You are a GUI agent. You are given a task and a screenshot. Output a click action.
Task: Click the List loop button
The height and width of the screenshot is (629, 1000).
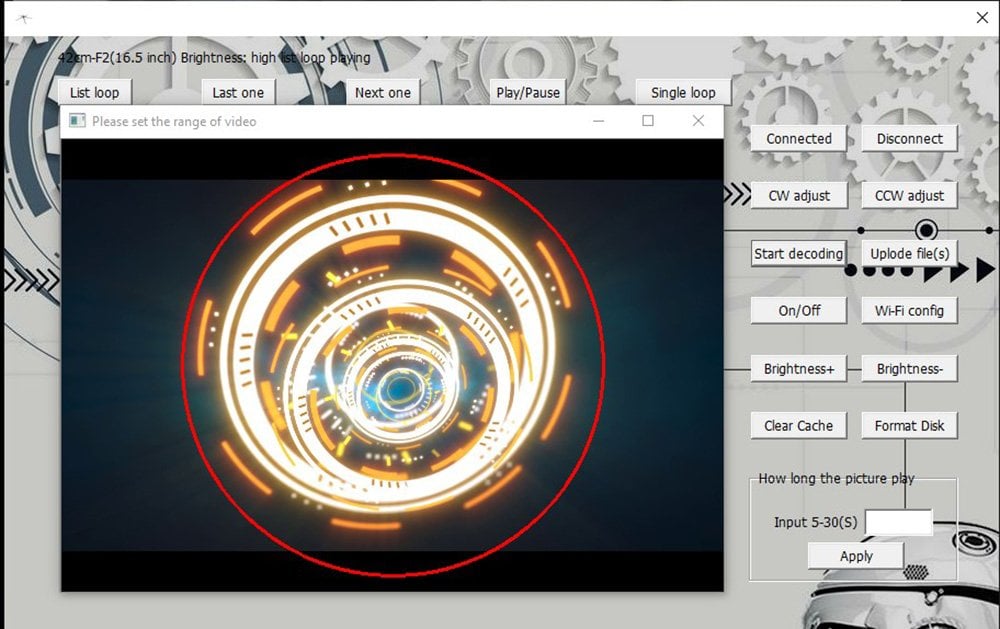tap(94, 93)
